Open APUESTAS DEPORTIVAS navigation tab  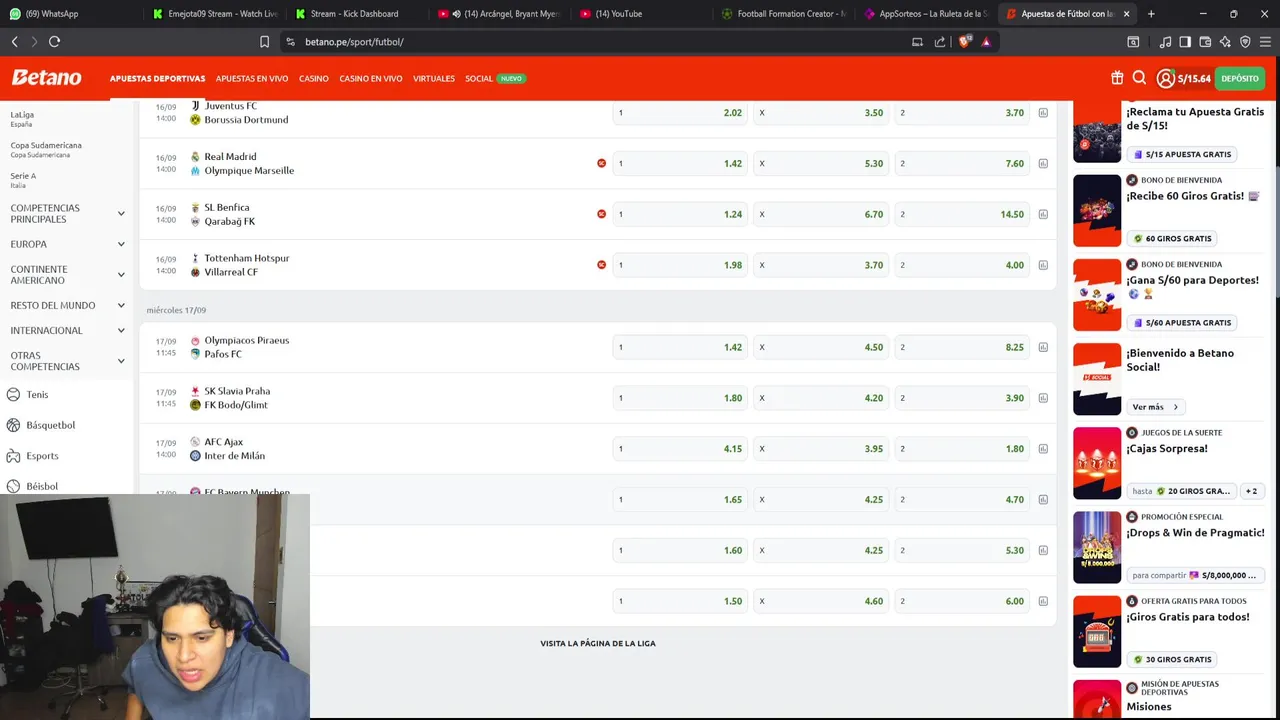[x=157, y=78]
